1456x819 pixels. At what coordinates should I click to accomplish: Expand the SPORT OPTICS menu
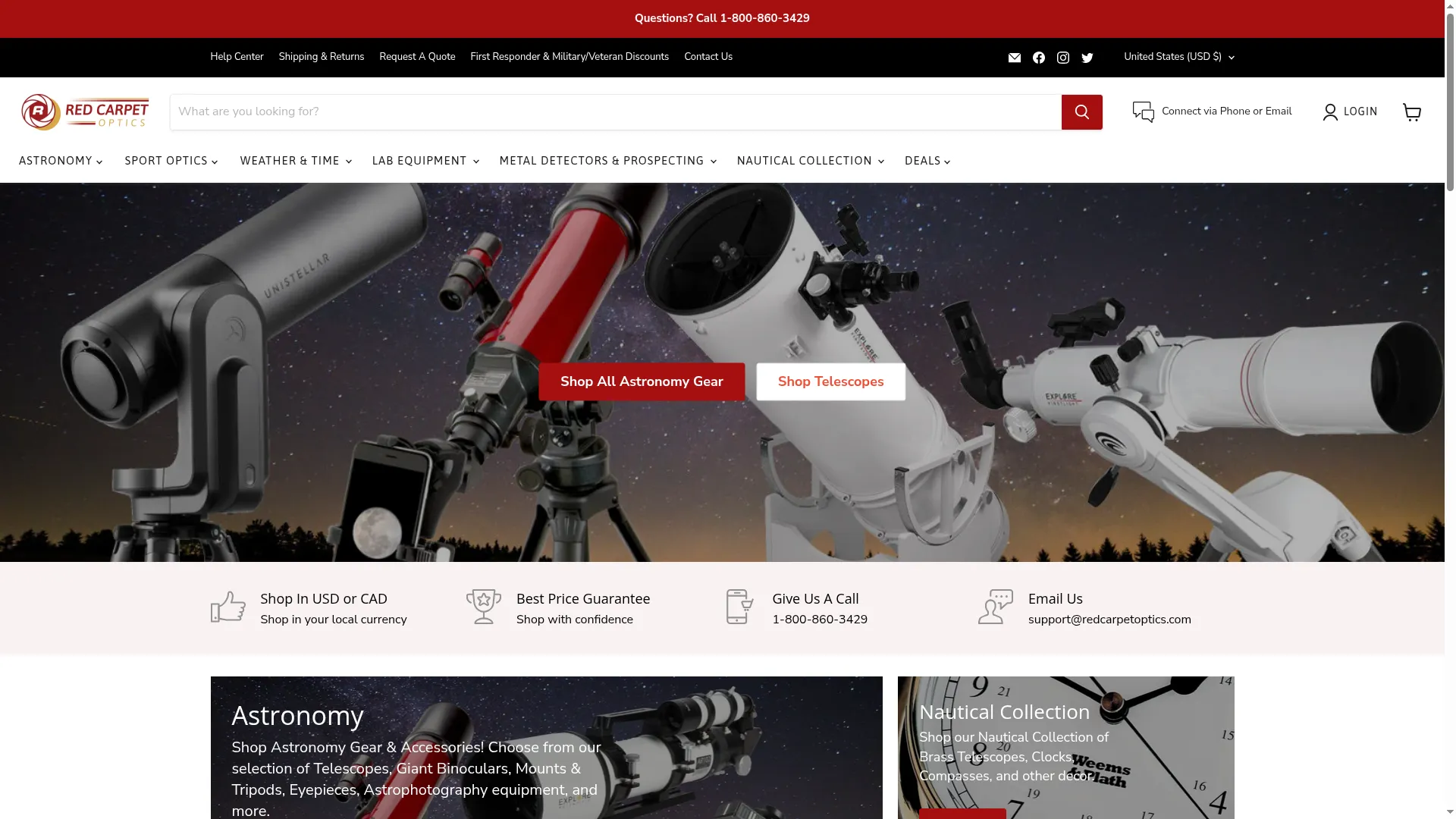point(171,161)
